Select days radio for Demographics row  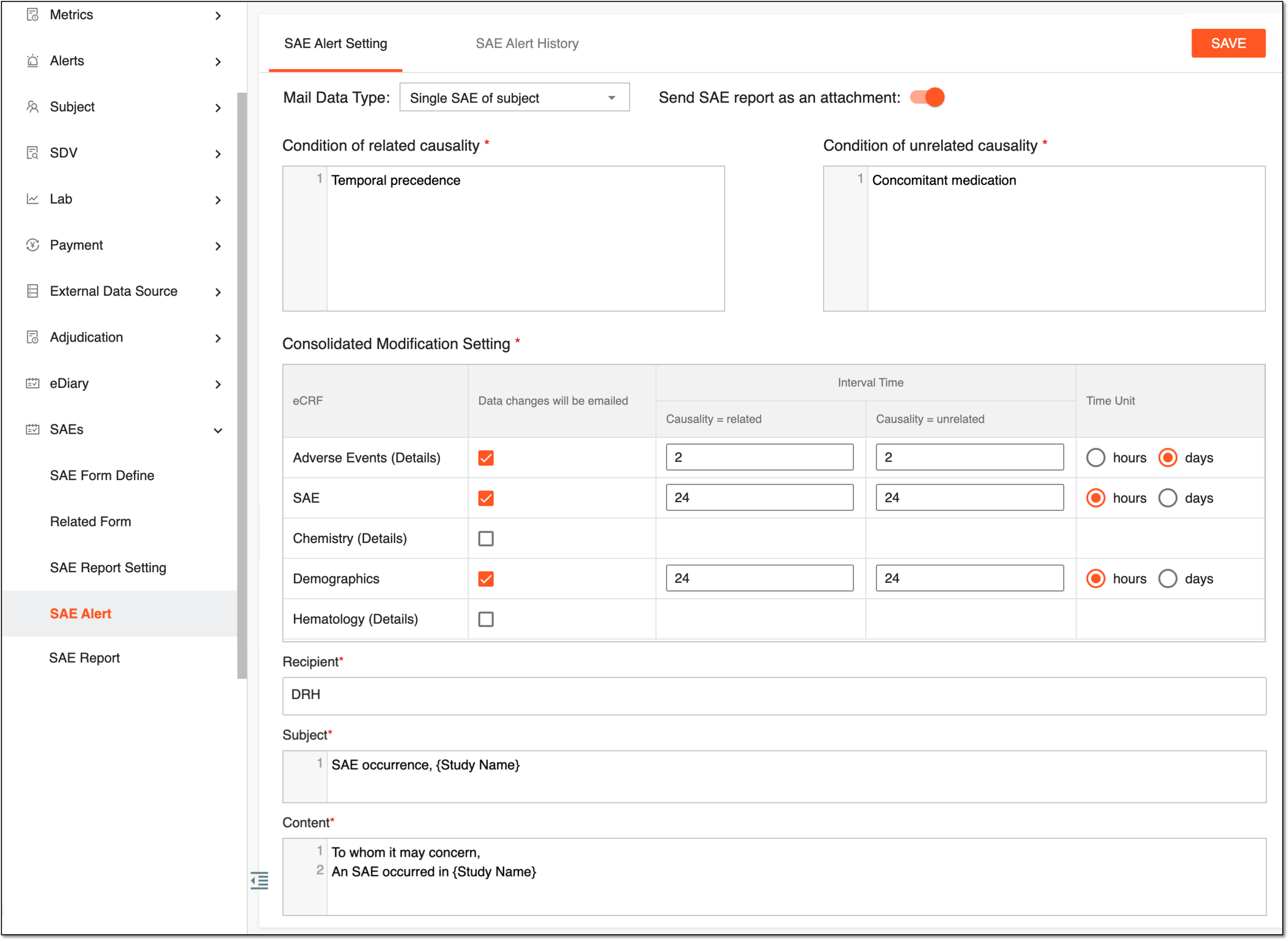tap(1168, 579)
